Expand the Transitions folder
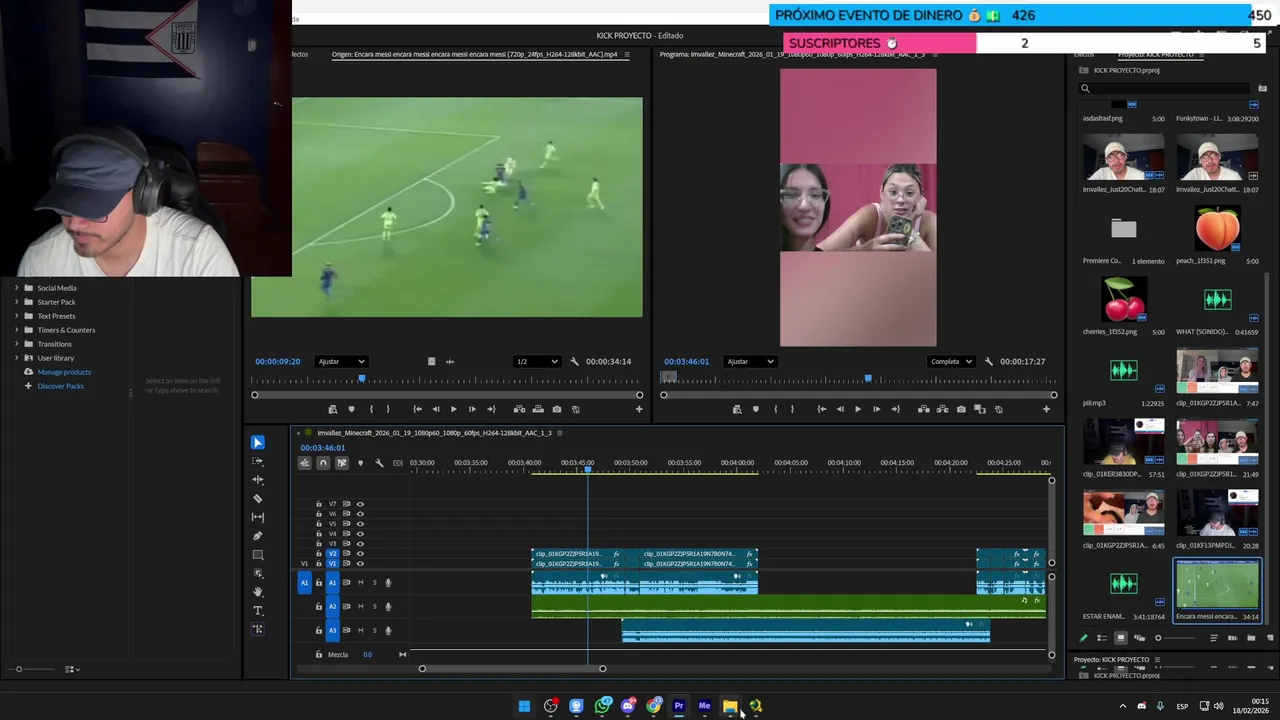The height and width of the screenshot is (720, 1280). [16, 344]
